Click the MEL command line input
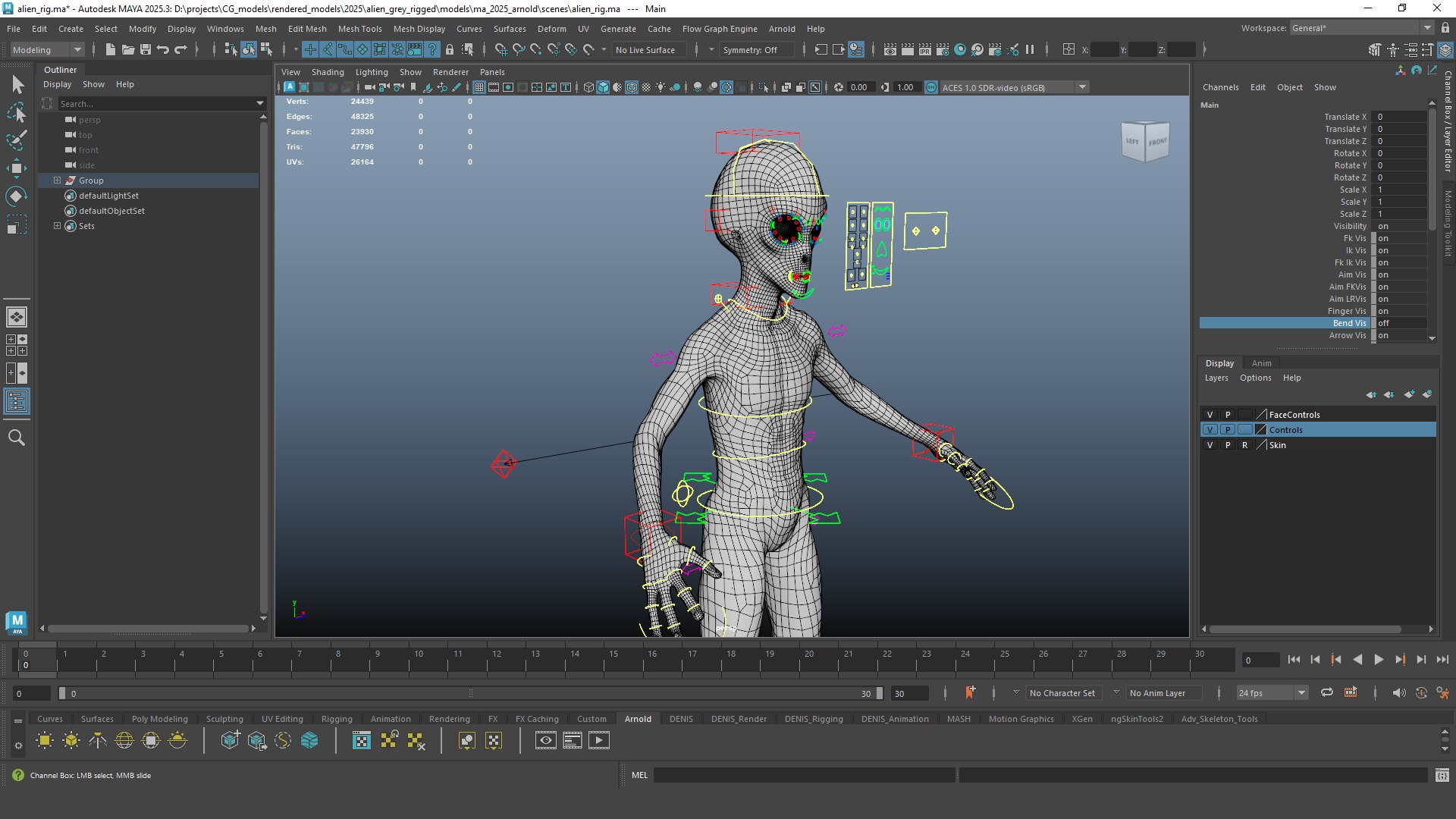The height and width of the screenshot is (819, 1456). click(x=804, y=775)
